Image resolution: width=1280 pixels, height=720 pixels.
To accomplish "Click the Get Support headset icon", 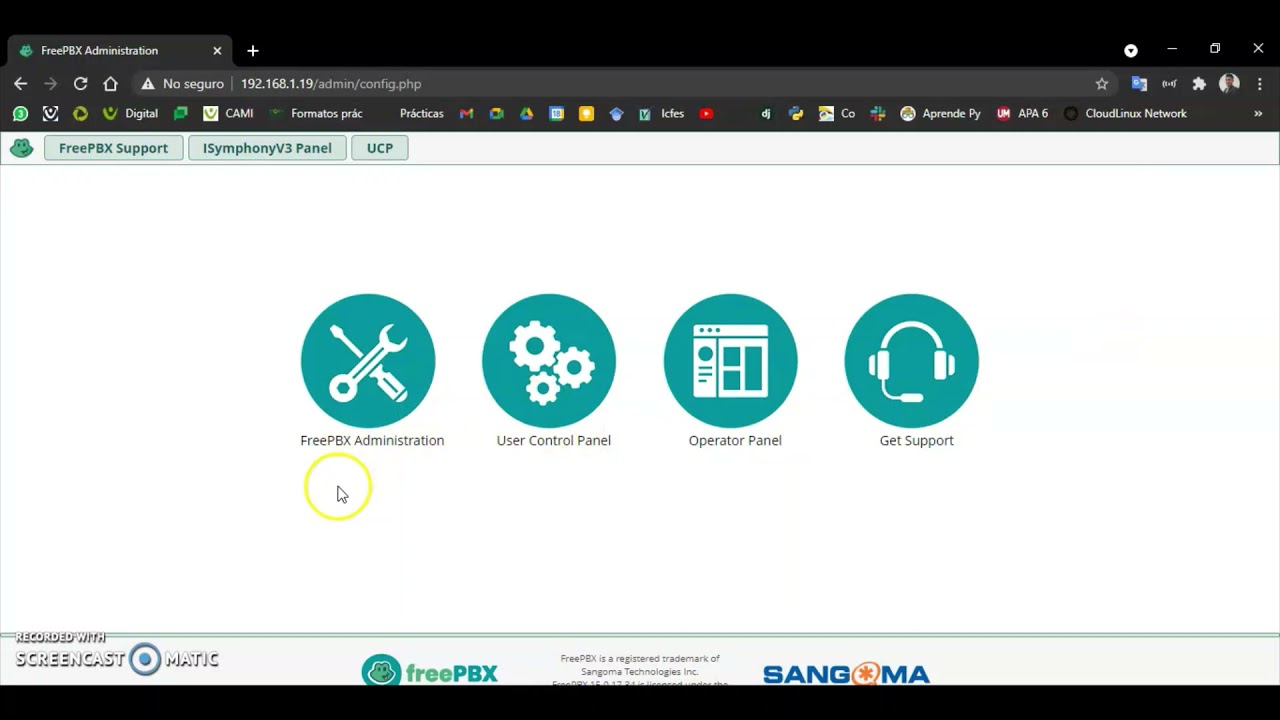I will (911, 361).
